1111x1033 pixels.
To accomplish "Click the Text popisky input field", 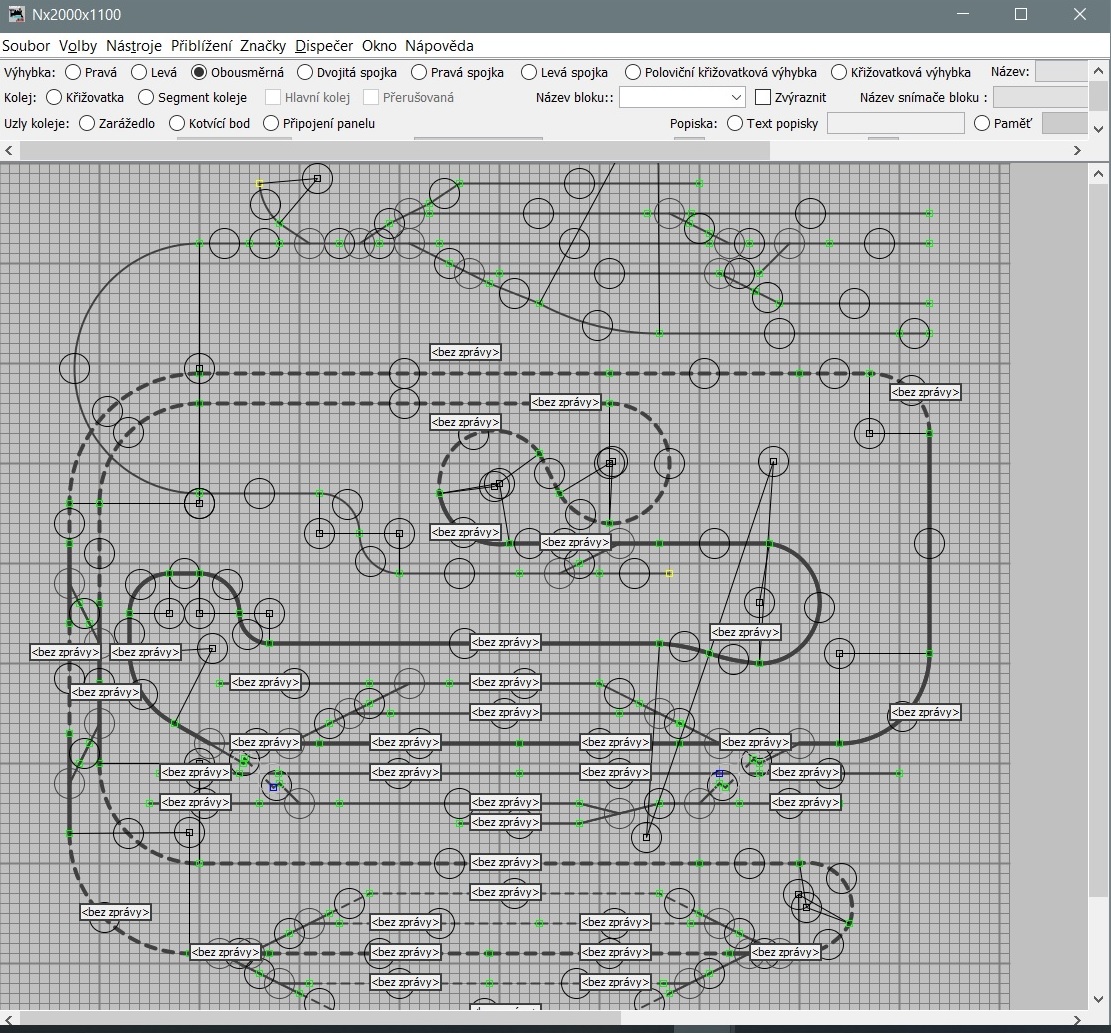I will pos(895,124).
